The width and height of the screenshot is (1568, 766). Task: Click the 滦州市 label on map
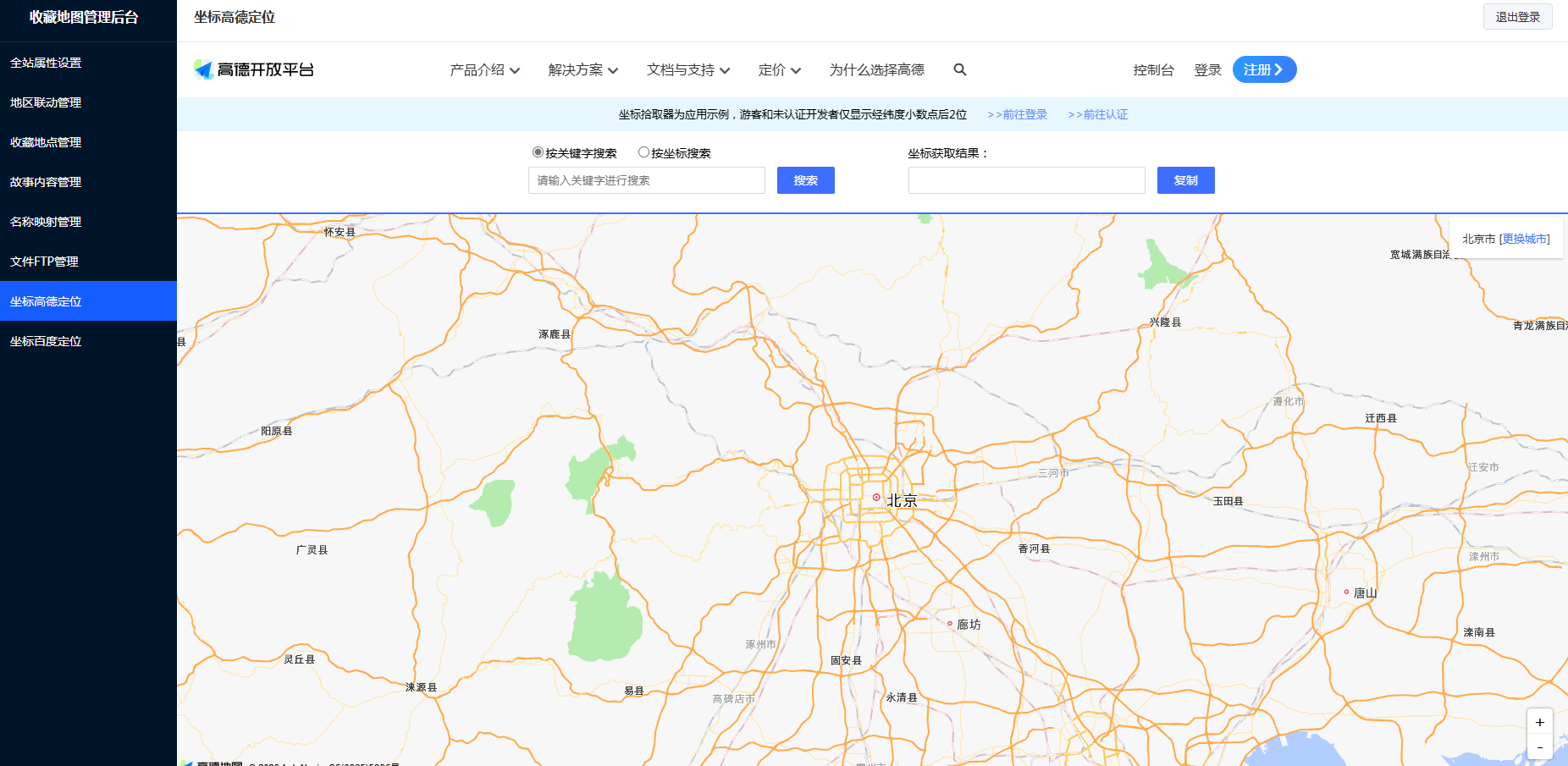point(1484,556)
